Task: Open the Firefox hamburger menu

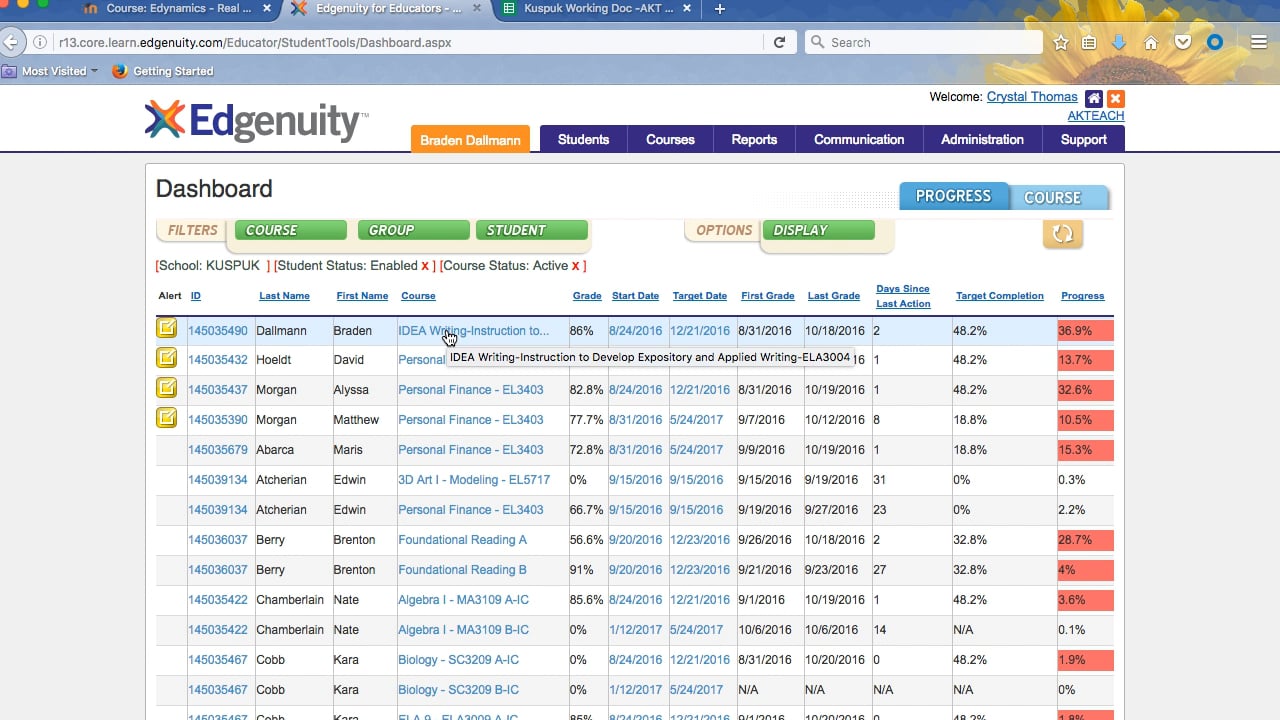Action: (x=1258, y=42)
